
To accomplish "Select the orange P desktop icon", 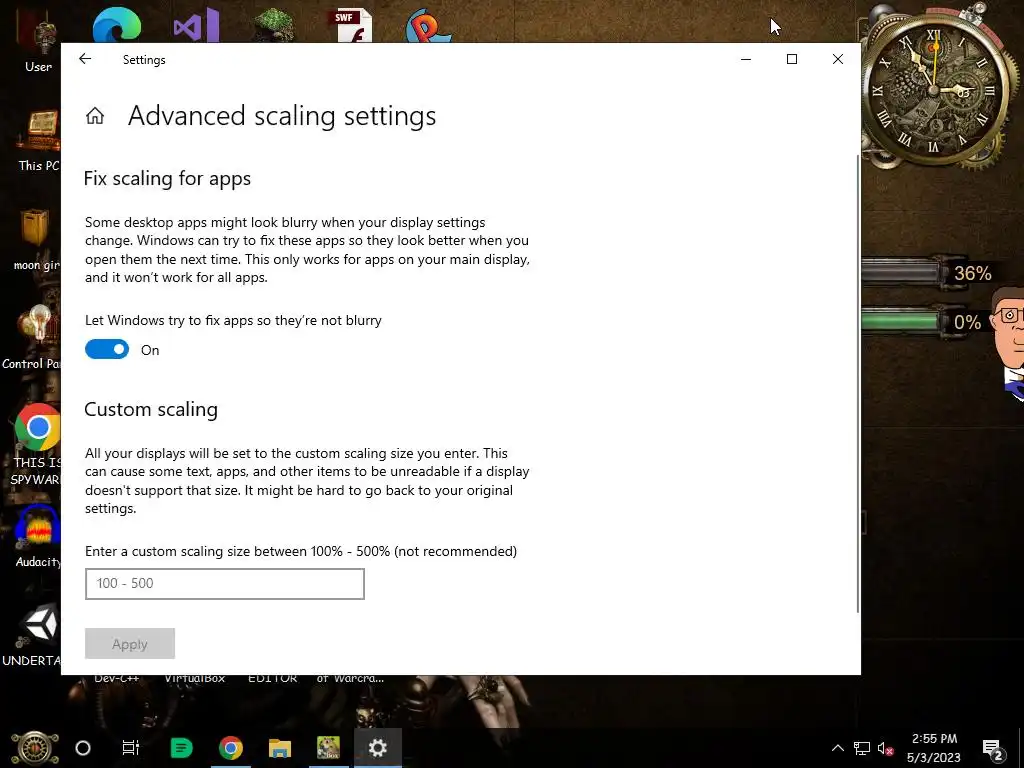I will [x=428, y=25].
